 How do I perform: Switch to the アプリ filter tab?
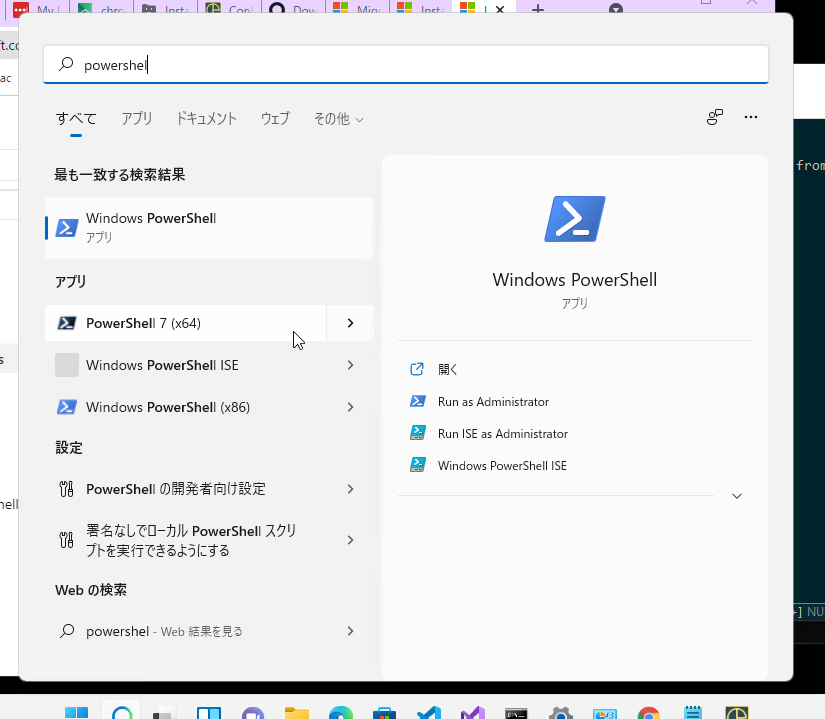pyautogui.click(x=137, y=118)
